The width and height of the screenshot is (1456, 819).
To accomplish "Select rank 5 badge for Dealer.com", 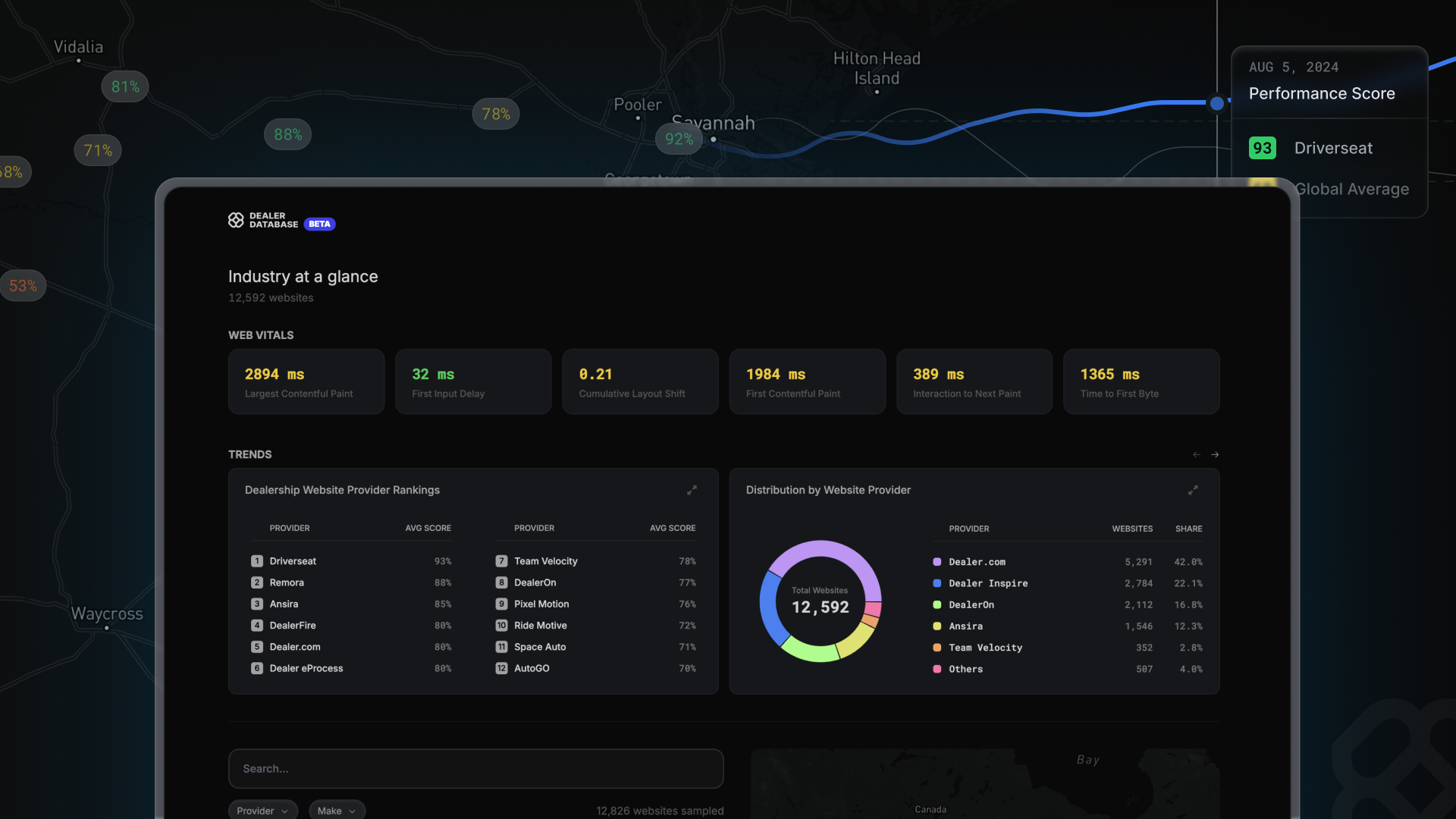I will 257,647.
